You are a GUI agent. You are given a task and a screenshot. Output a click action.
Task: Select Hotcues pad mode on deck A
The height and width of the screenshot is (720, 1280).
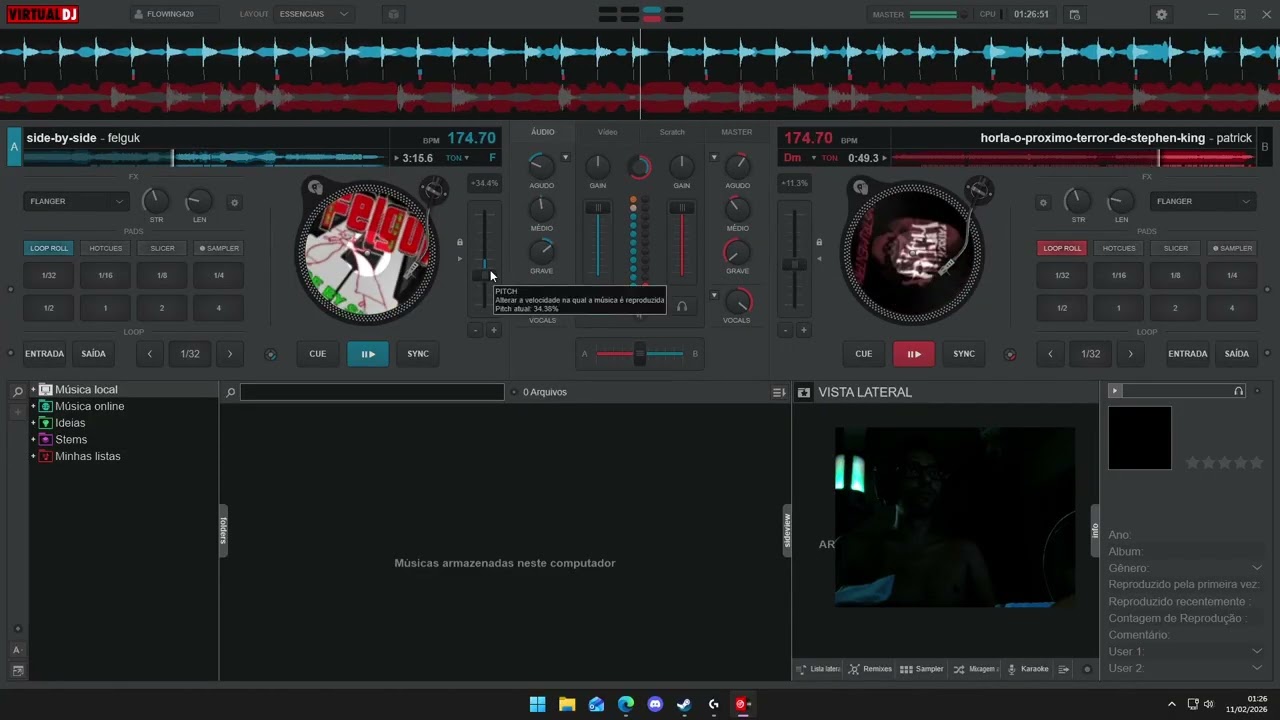[106, 248]
